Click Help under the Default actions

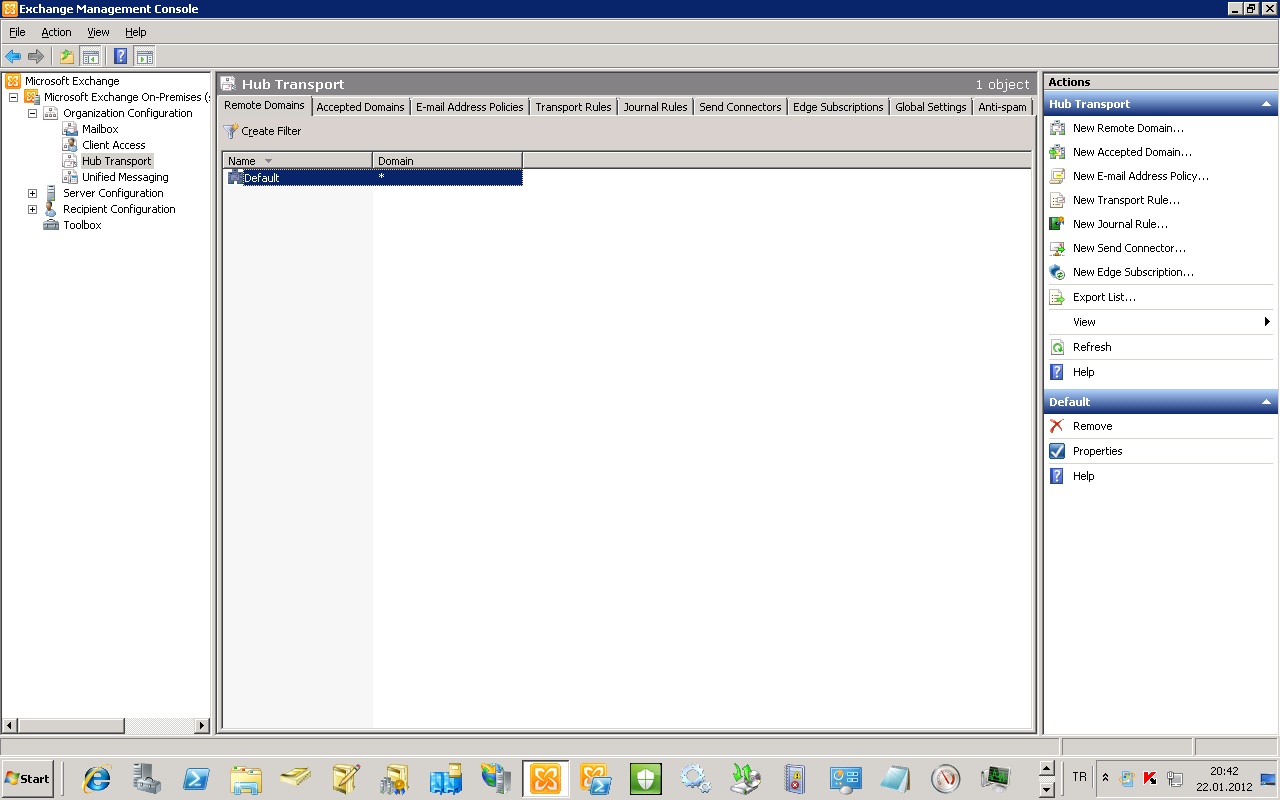click(1083, 476)
